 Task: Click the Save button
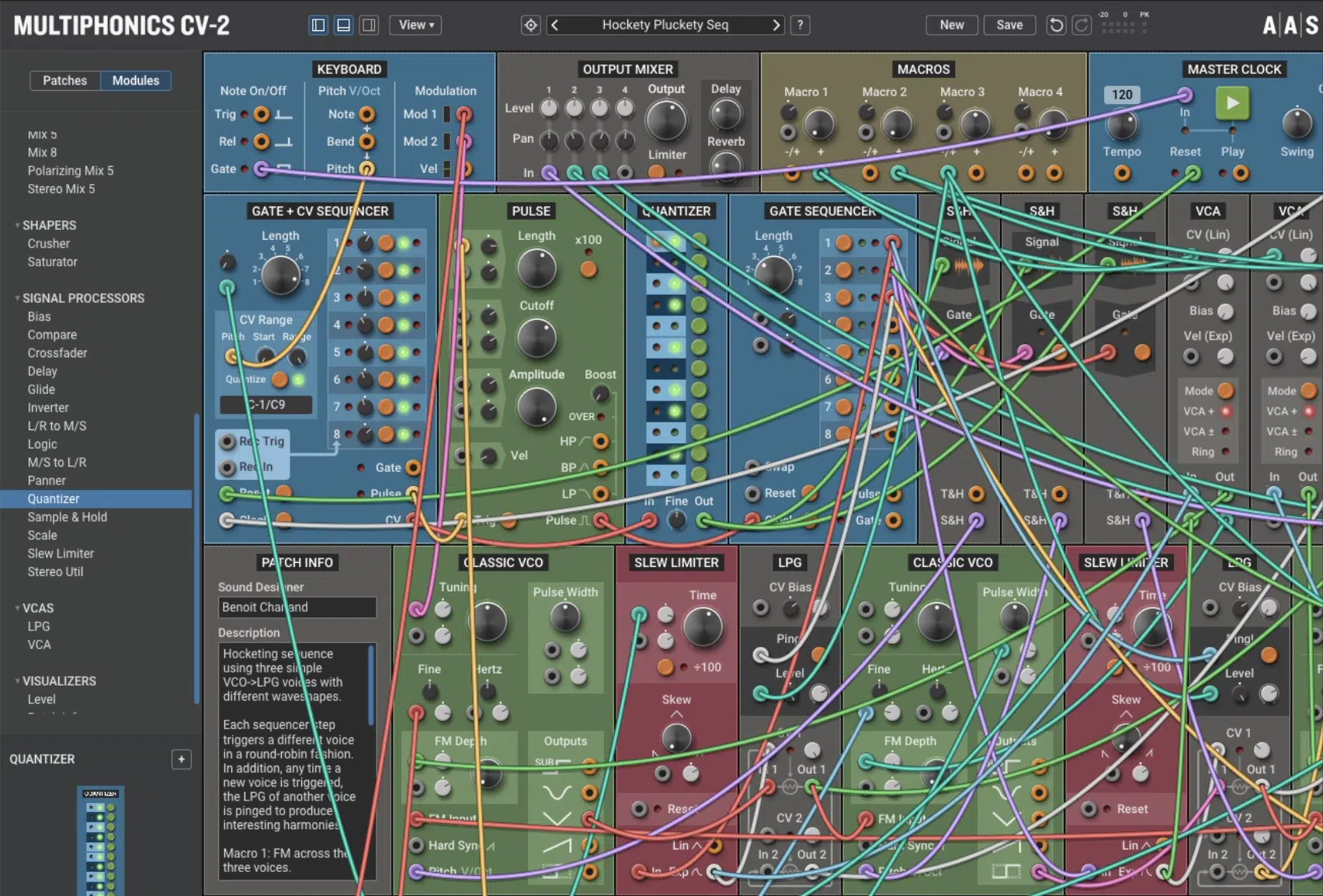pyautogui.click(x=1009, y=25)
